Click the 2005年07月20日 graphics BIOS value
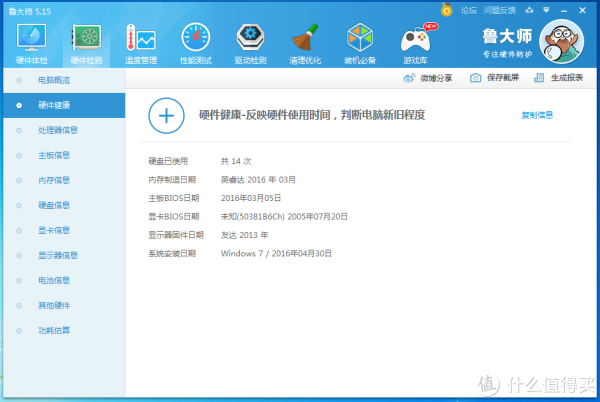This screenshot has width=600, height=402. pos(317,216)
